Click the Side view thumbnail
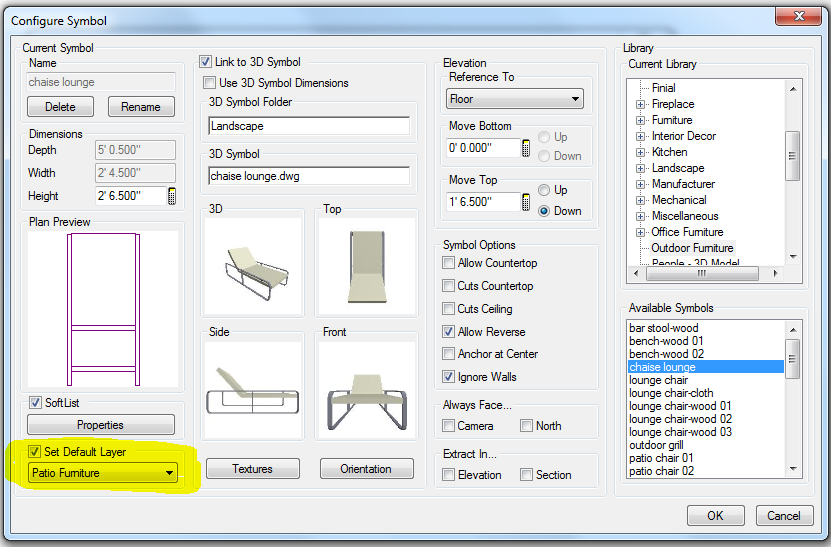Screen dimensions: 831x547 click(x=253, y=390)
